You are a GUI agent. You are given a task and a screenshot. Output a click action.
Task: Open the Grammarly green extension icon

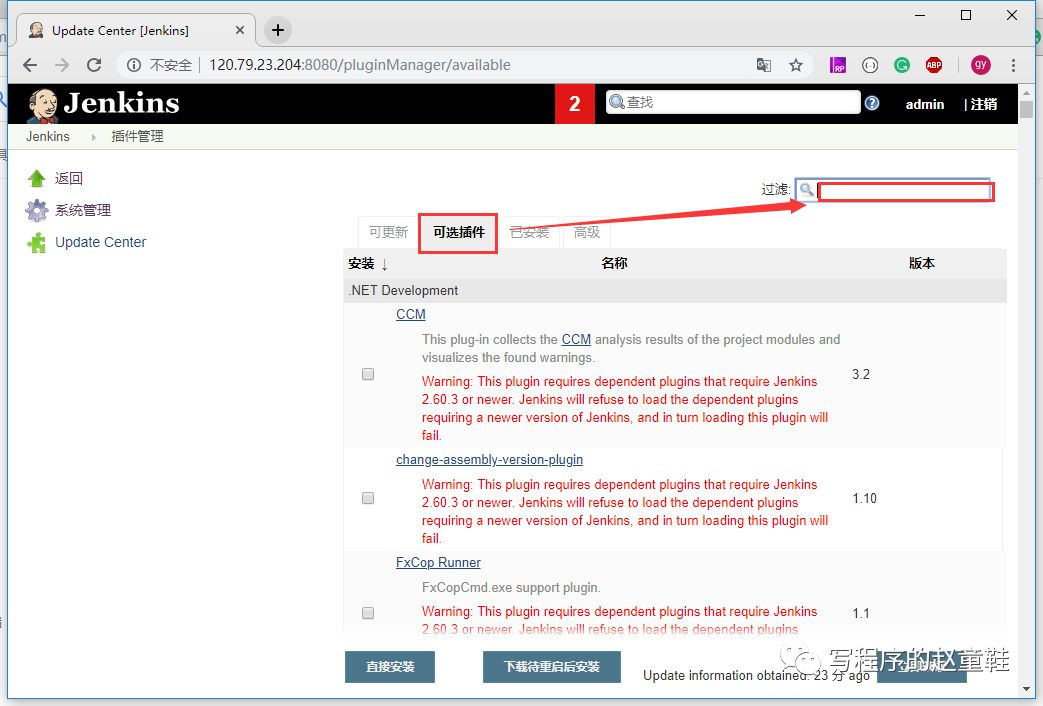[x=901, y=65]
